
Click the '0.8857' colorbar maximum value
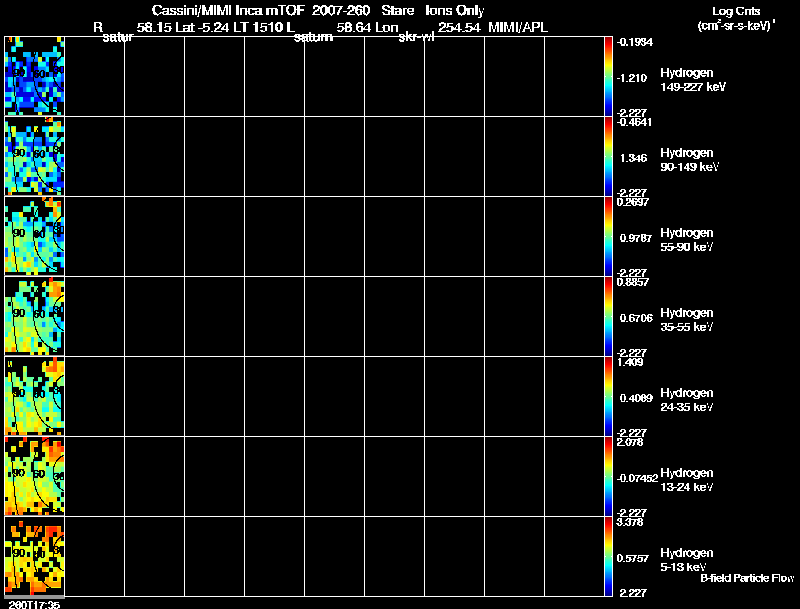pos(633,283)
